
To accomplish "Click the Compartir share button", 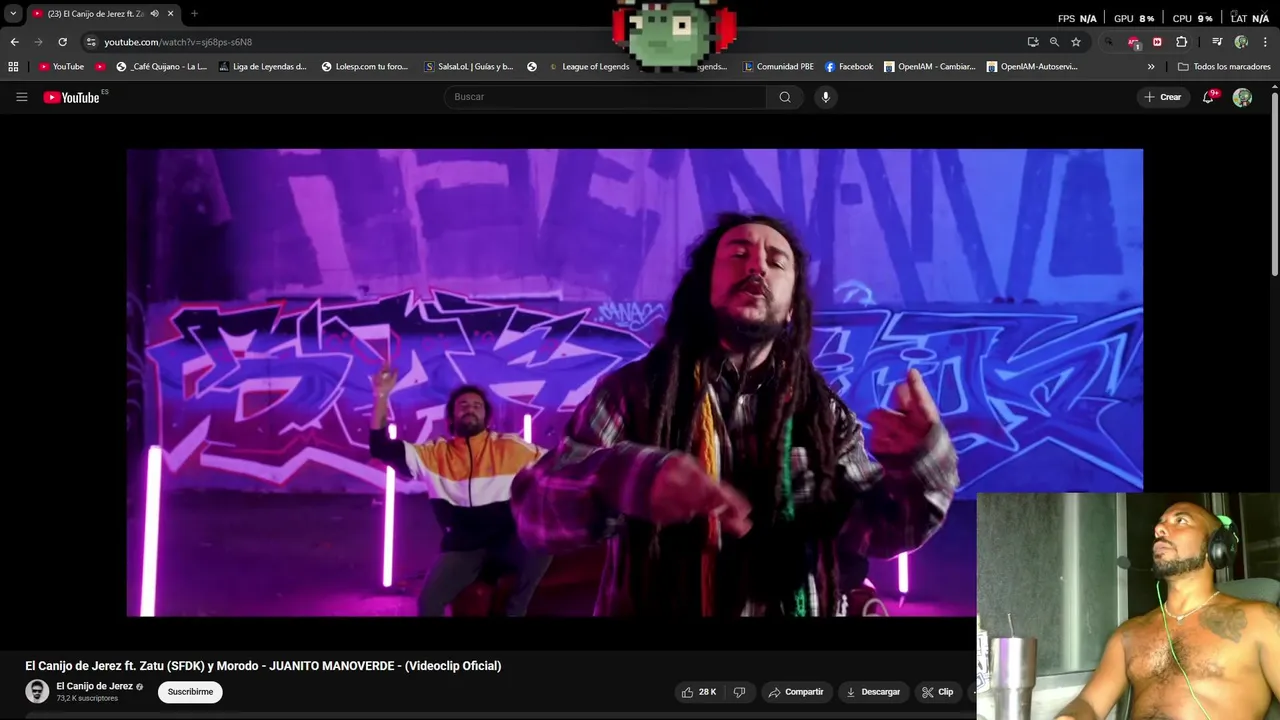I will [x=796, y=692].
